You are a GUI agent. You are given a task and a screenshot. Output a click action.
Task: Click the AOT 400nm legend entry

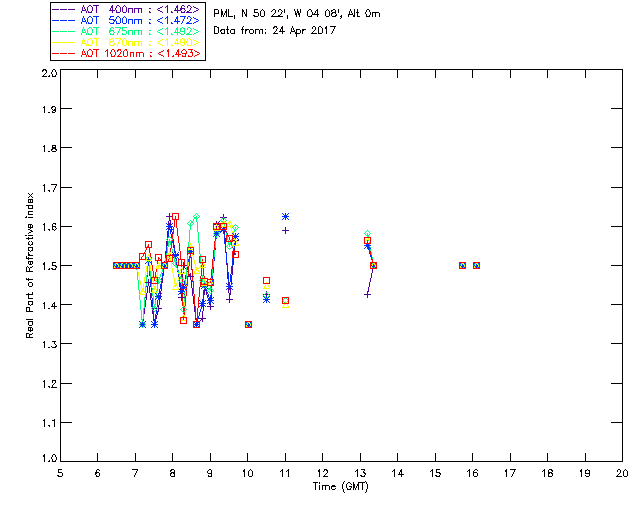point(127,9)
